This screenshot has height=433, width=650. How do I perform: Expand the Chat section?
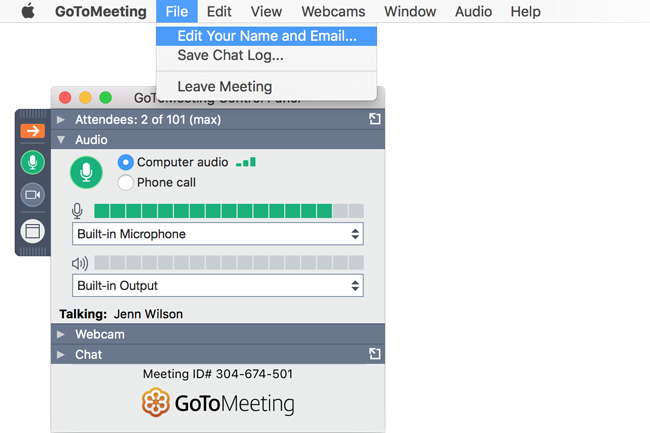61,354
